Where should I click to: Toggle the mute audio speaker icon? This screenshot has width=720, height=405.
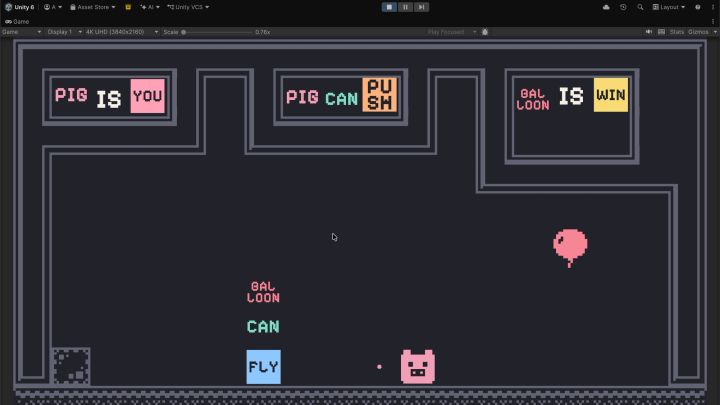point(649,32)
